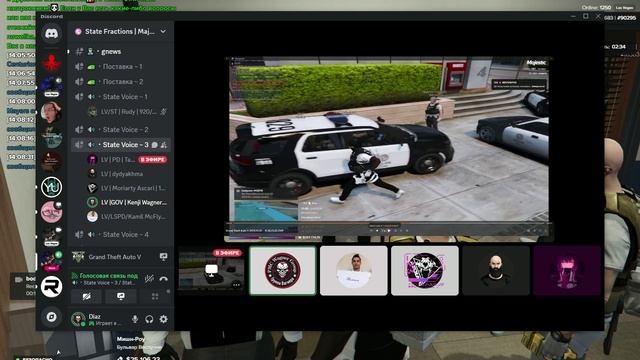Click the В ЭФИРЕ live badge in user list

(153, 160)
